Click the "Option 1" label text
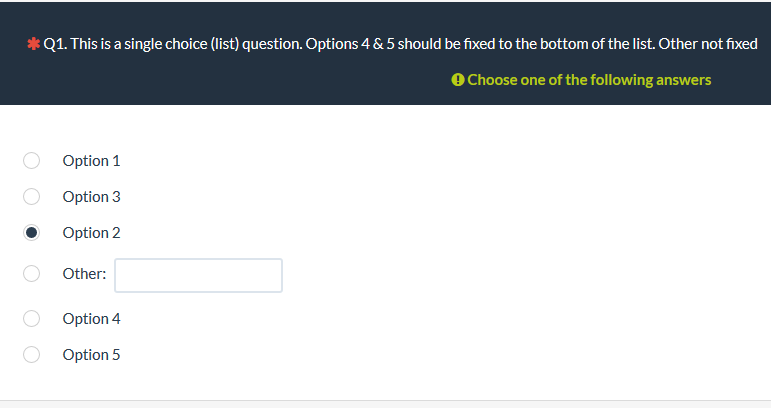This screenshot has width=771, height=408. [91, 160]
